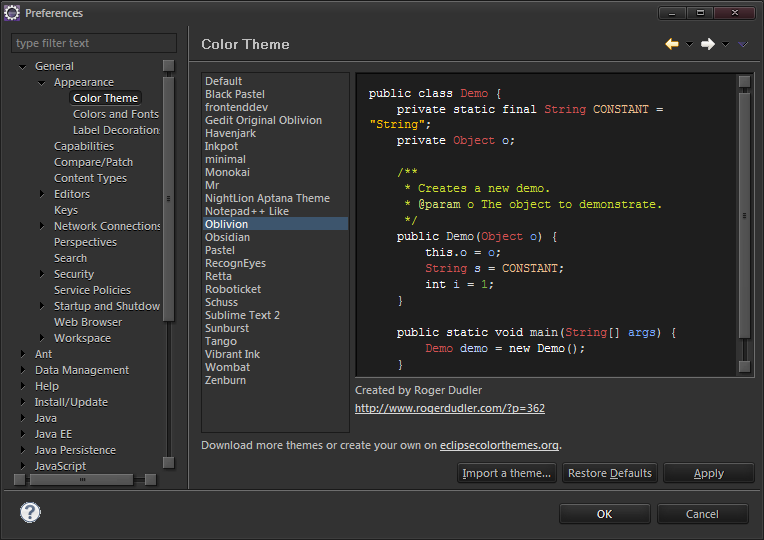Click the back navigation arrow icon
764x540 pixels.
(672, 44)
